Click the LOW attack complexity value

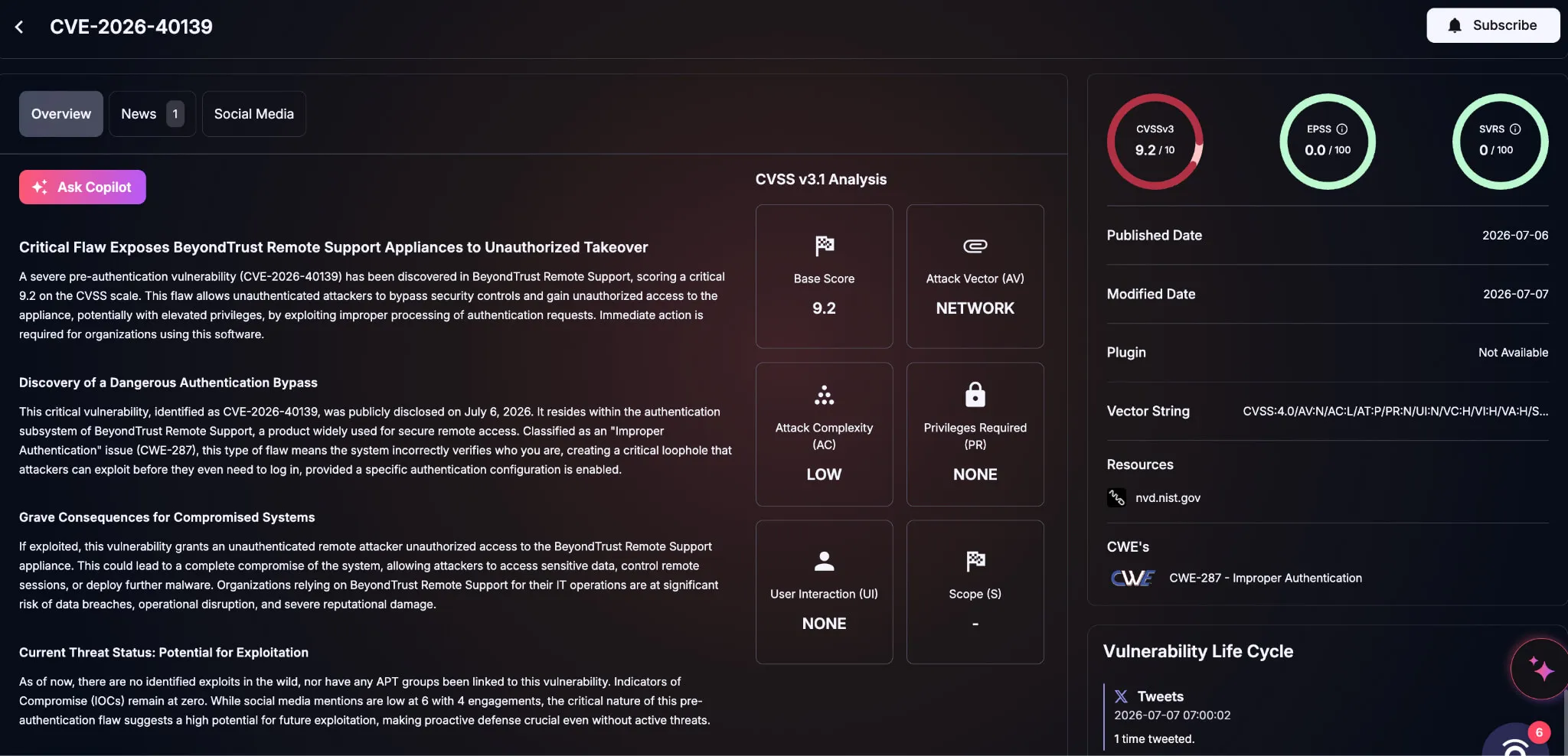tap(824, 474)
